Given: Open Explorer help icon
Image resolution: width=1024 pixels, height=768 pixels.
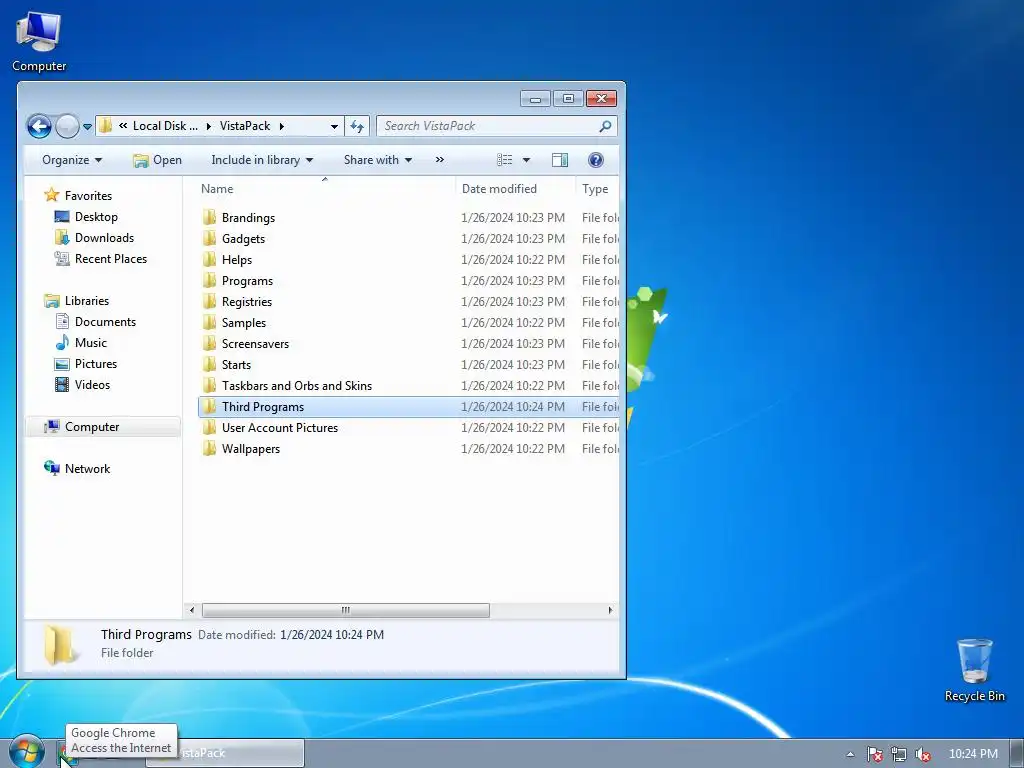Looking at the screenshot, I should click(x=596, y=160).
